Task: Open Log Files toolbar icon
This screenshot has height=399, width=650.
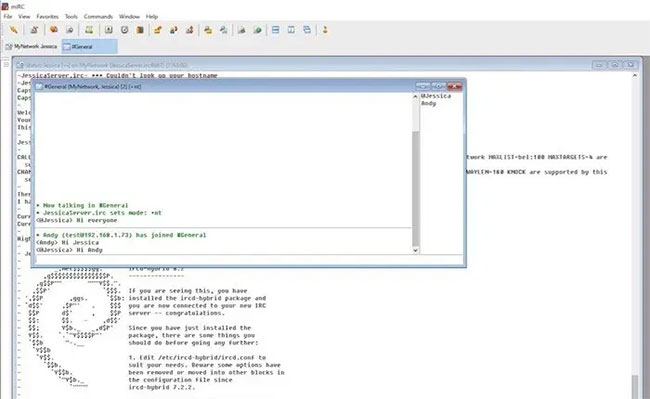Action: point(224,30)
